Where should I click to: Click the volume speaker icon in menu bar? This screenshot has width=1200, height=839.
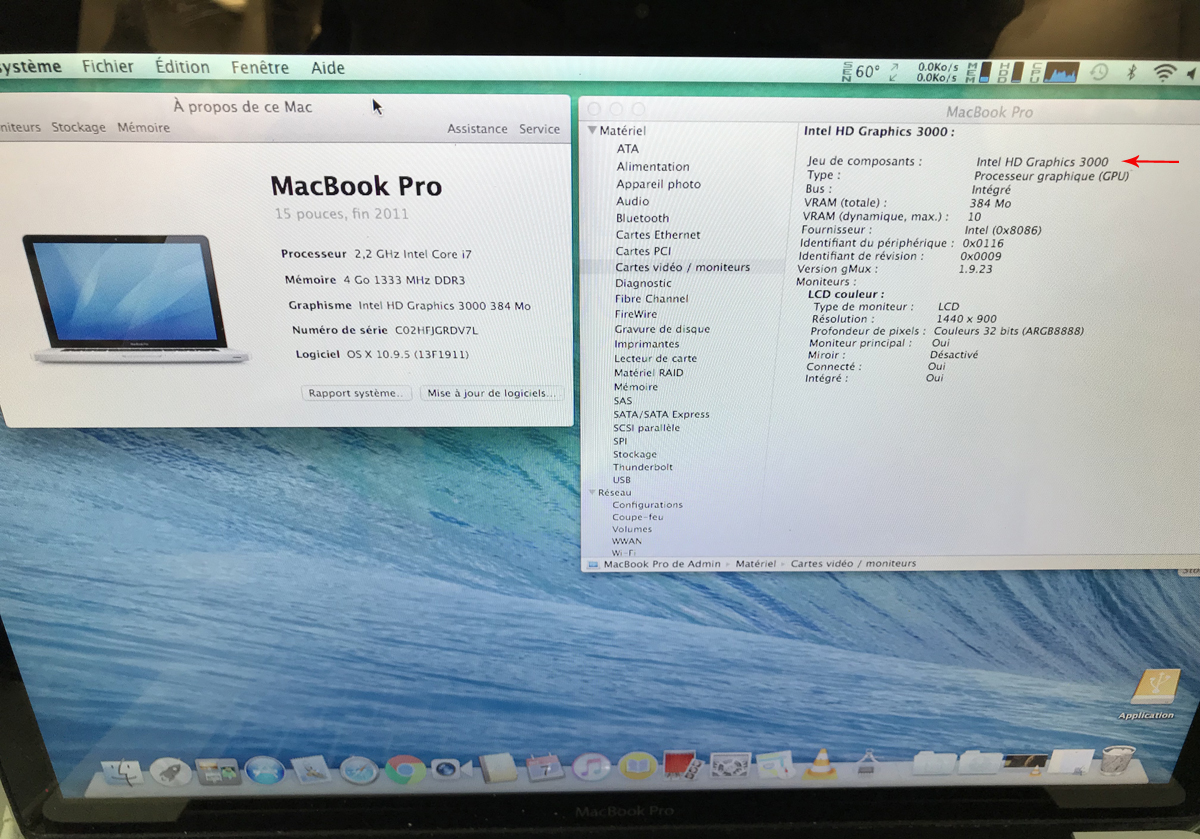pyautogui.click(x=1190, y=73)
